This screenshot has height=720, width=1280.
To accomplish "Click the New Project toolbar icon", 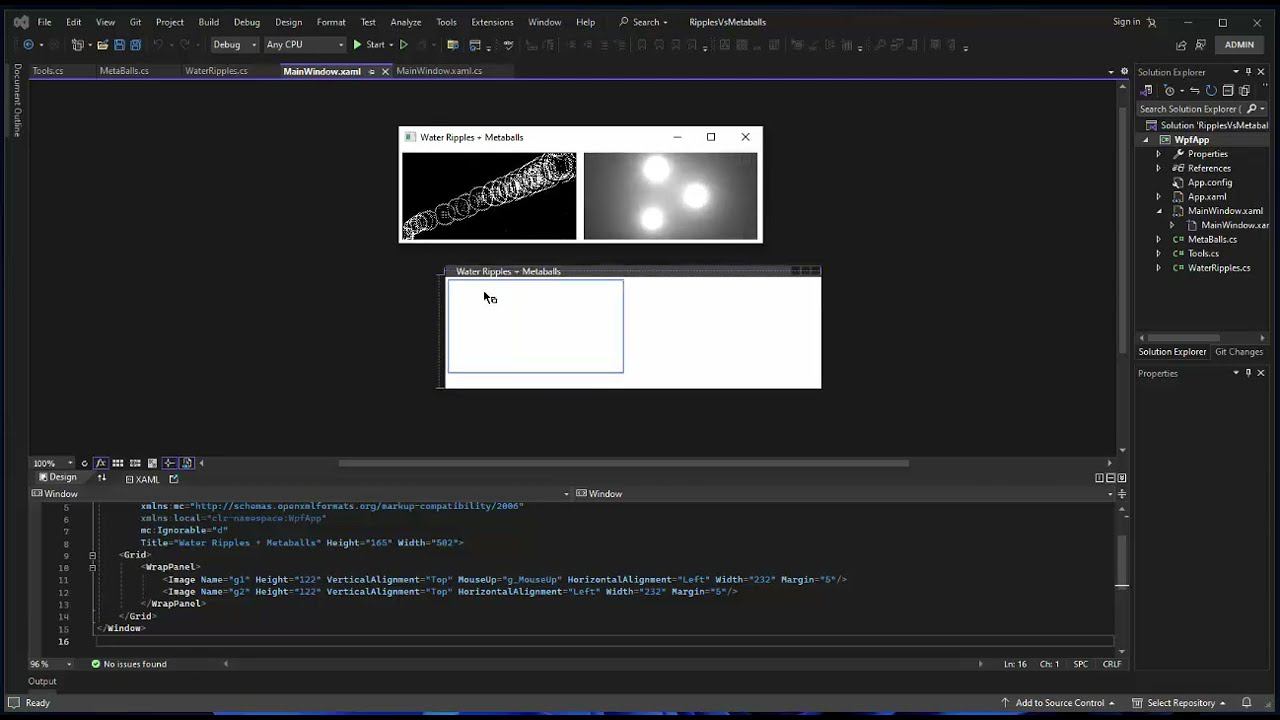I will tap(77, 45).
